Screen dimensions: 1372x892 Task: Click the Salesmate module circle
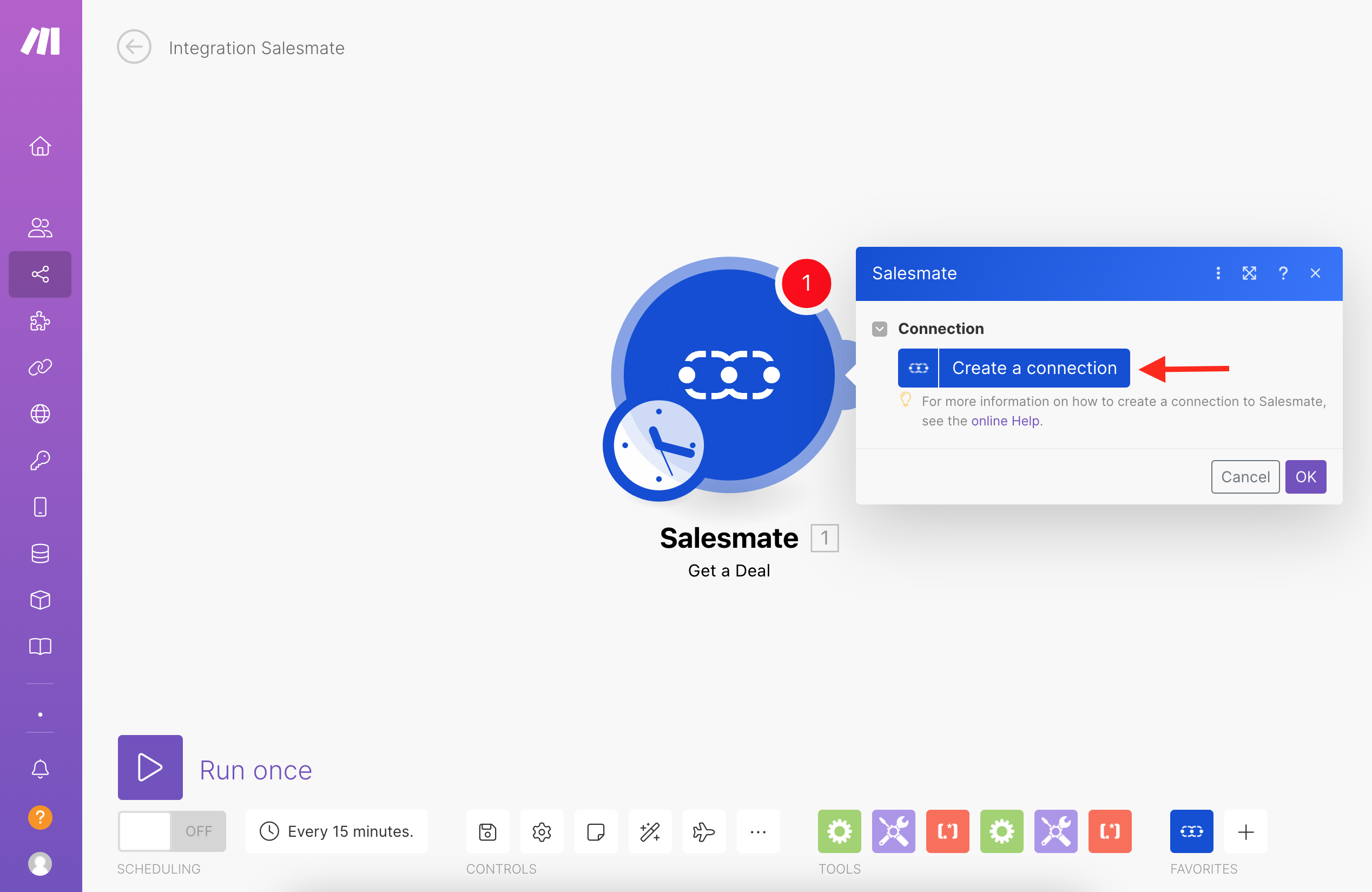729,375
